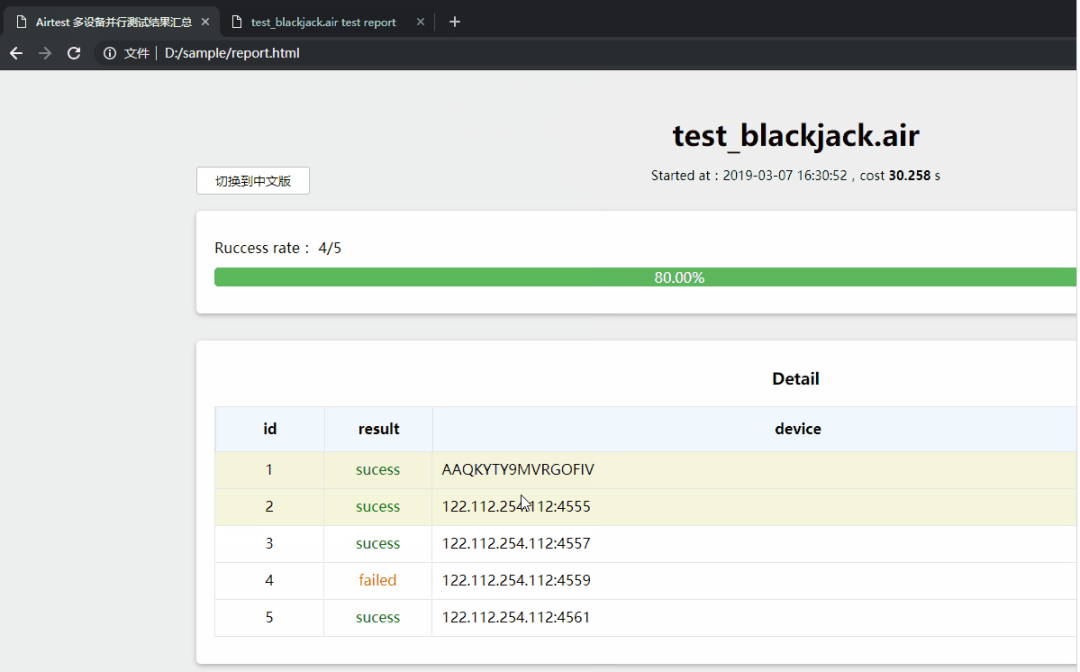Select the Airtest multi-device summary tab
This screenshot has height=672, width=1080.
[110, 22]
